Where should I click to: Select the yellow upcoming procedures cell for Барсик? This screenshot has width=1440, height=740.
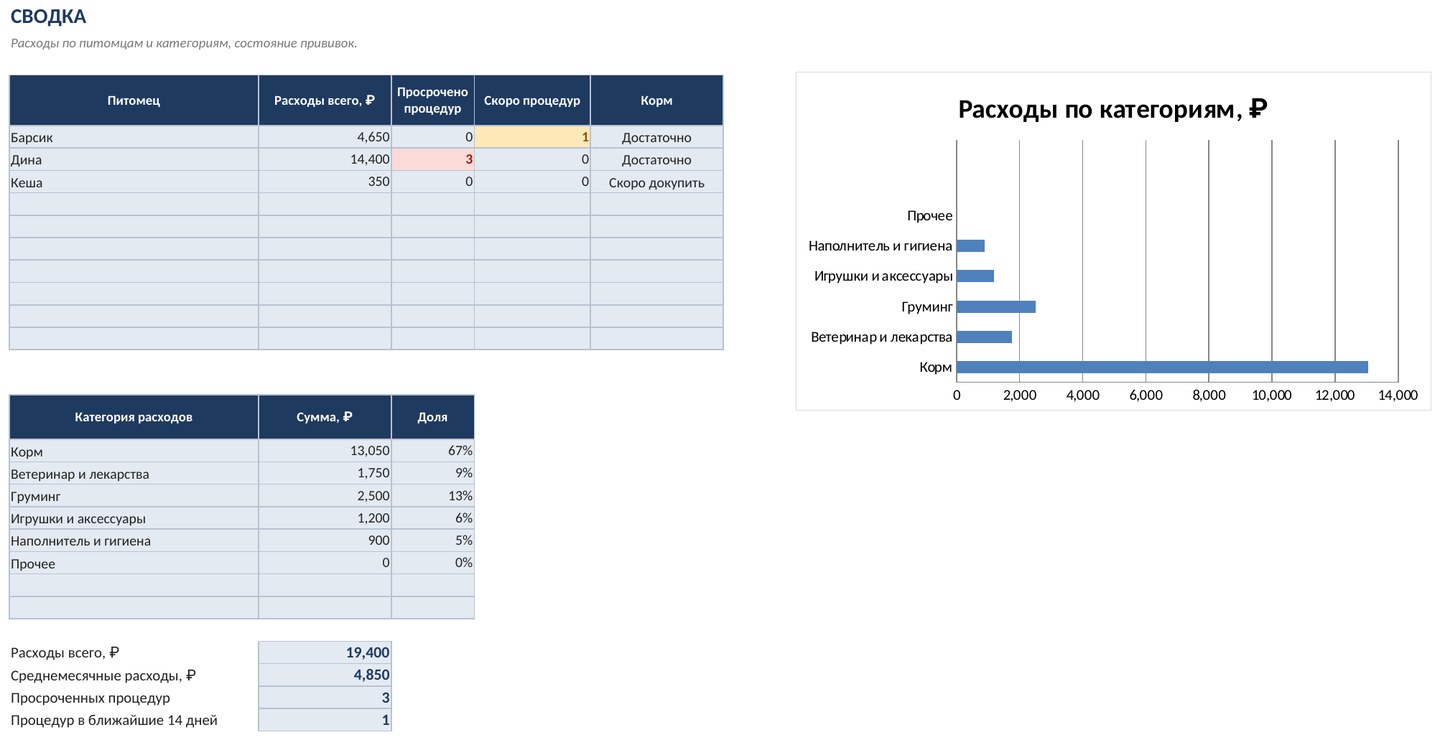pos(532,137)
